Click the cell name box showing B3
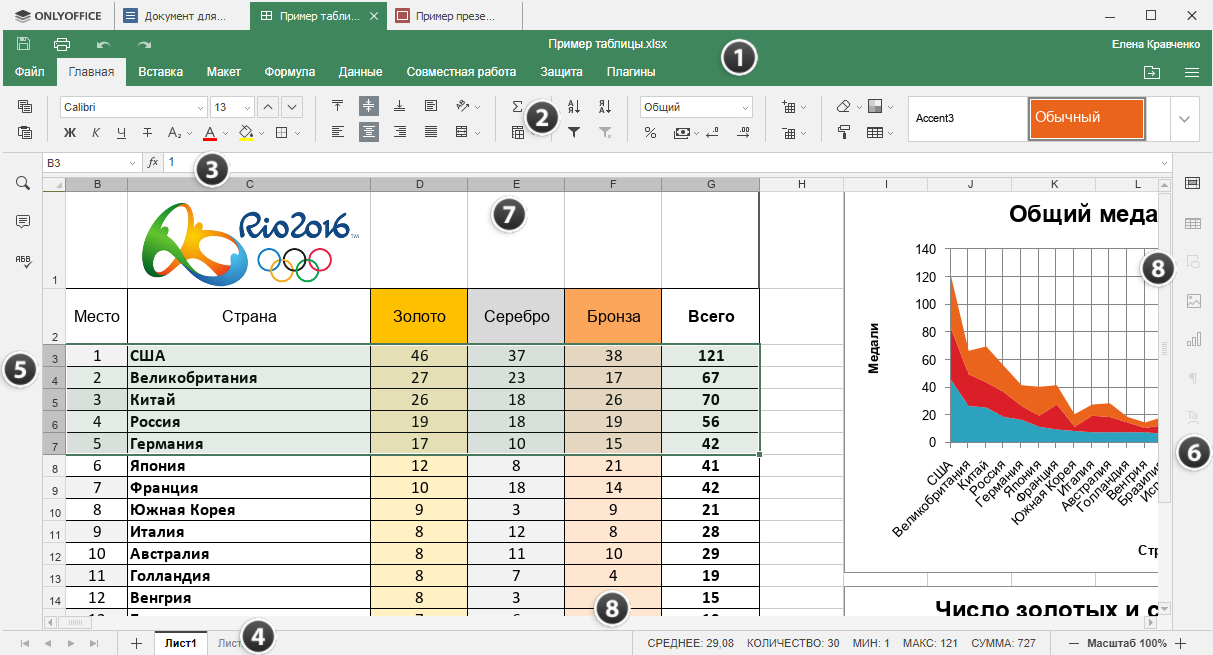 (x=90, y=162)
